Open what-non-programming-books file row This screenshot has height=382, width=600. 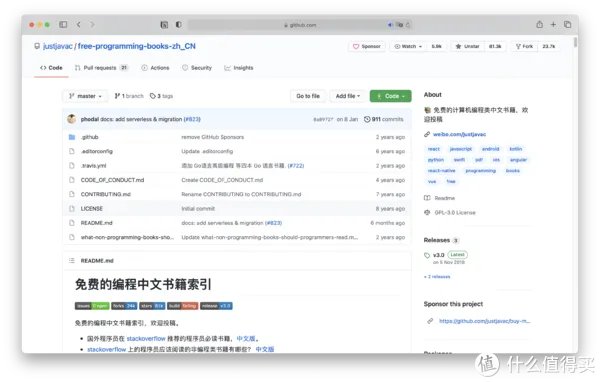point(127,237)
